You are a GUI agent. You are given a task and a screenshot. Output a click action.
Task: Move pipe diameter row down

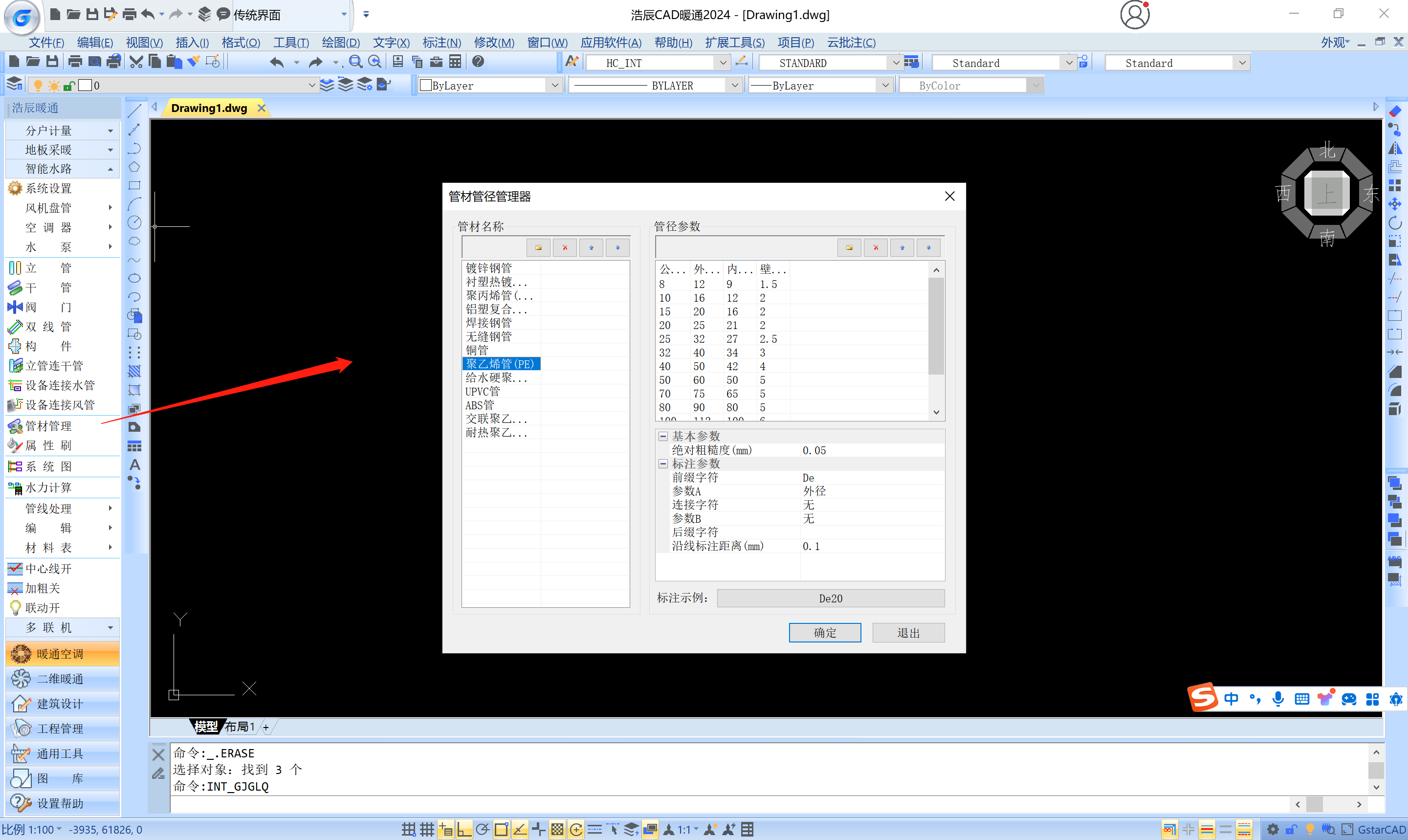928,247
